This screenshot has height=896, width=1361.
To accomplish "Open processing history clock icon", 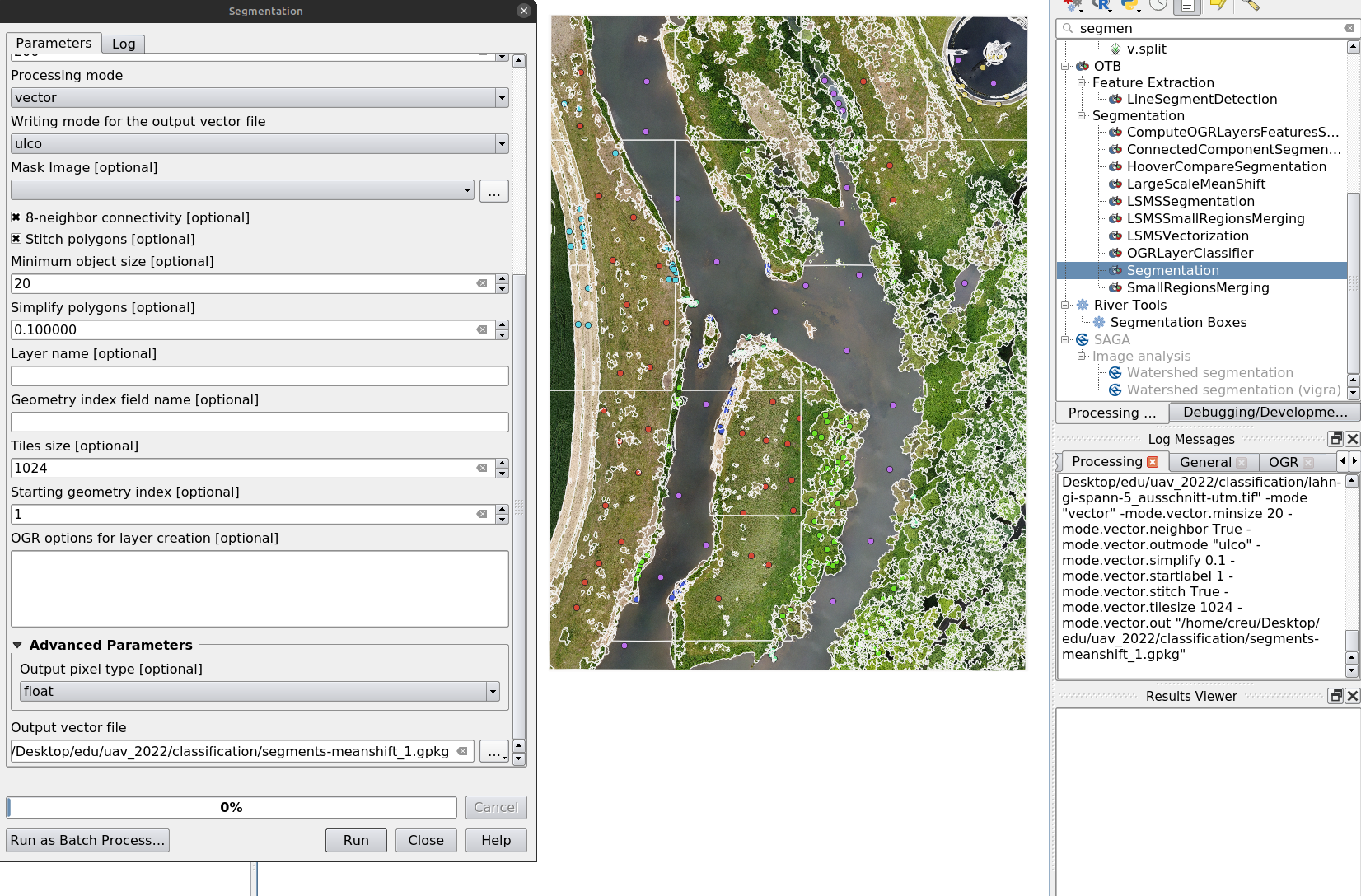I will tap(1158, 5).
